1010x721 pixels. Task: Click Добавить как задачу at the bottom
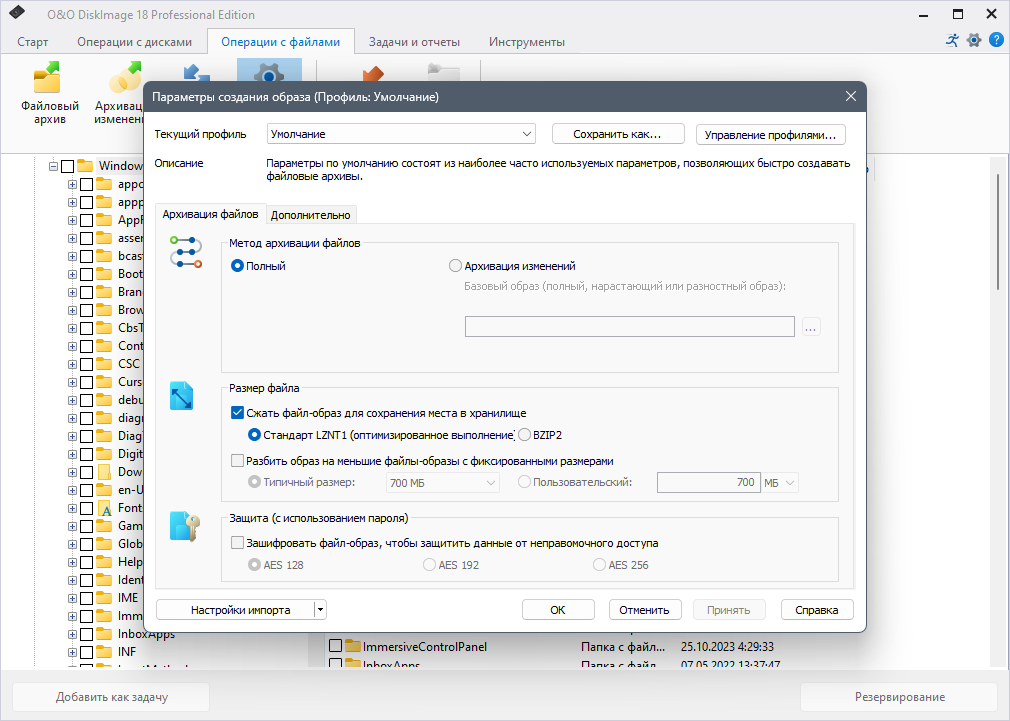111,697
